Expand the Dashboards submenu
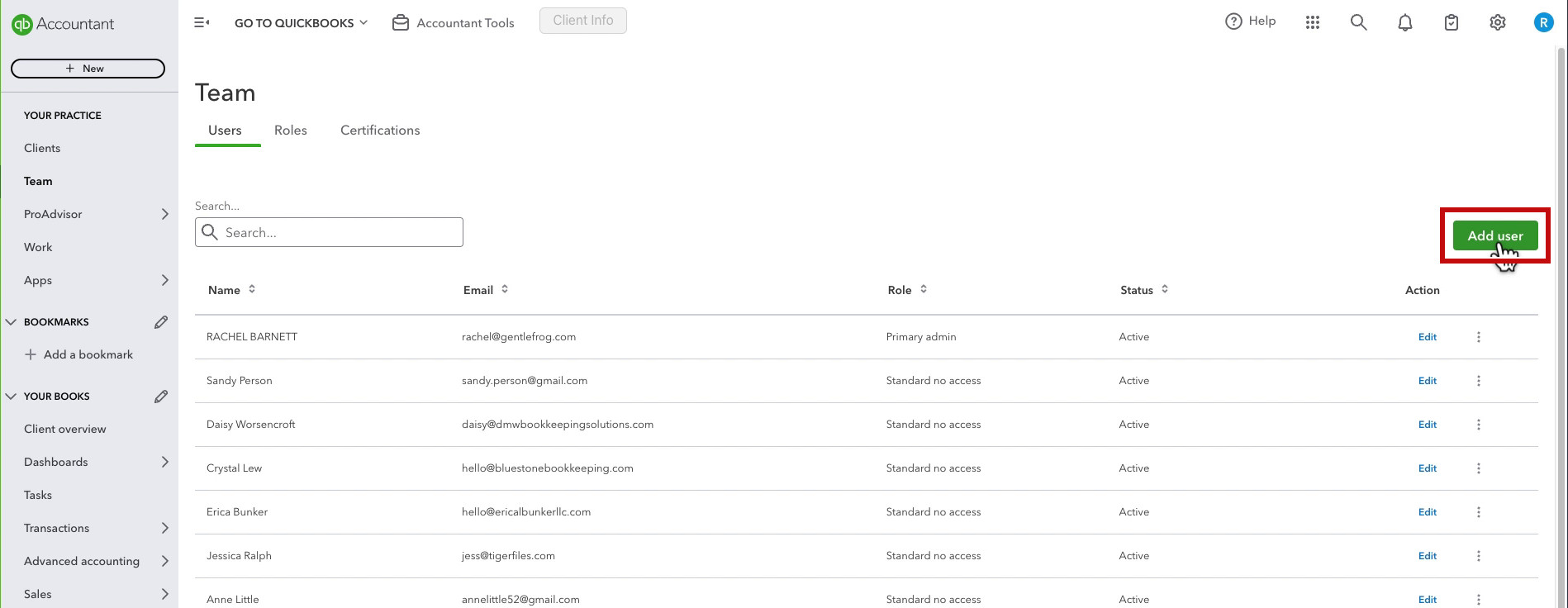 tap(165, 462)
